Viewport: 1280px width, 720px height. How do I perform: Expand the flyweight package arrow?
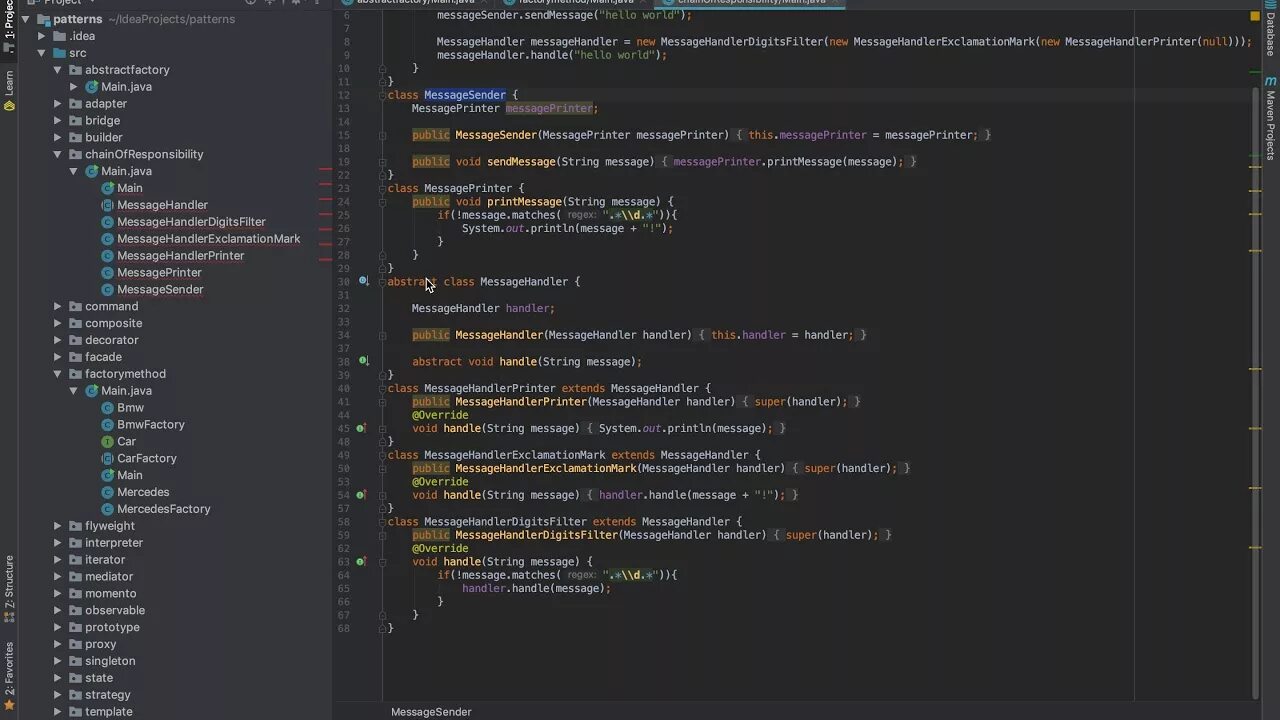click(58, 526)
